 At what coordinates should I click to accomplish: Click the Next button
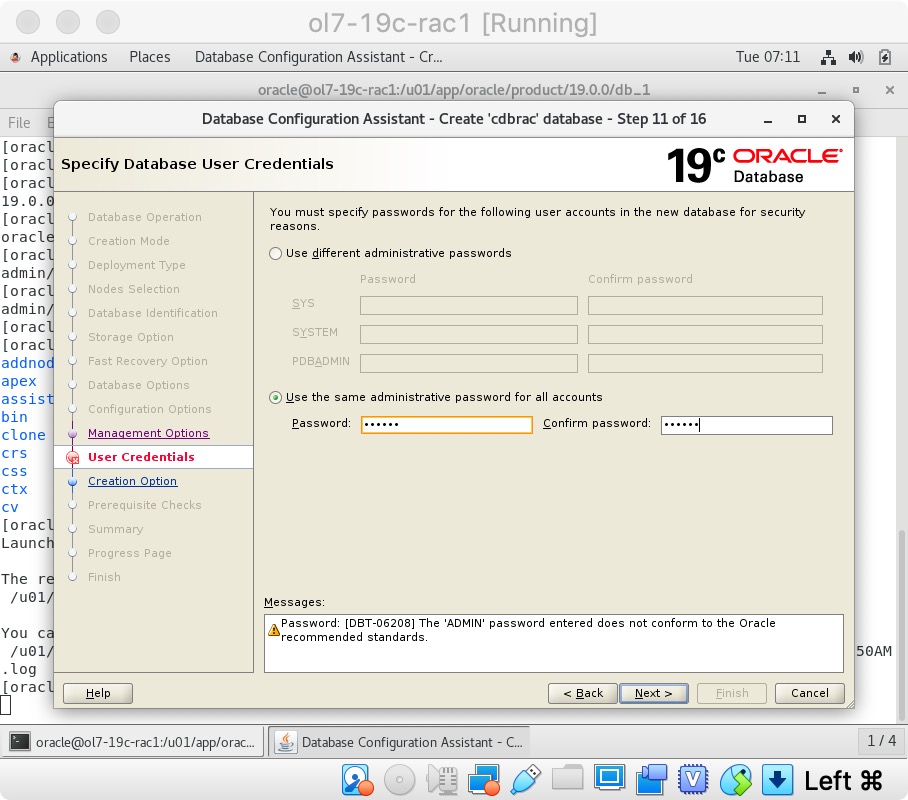coord(654,693)
